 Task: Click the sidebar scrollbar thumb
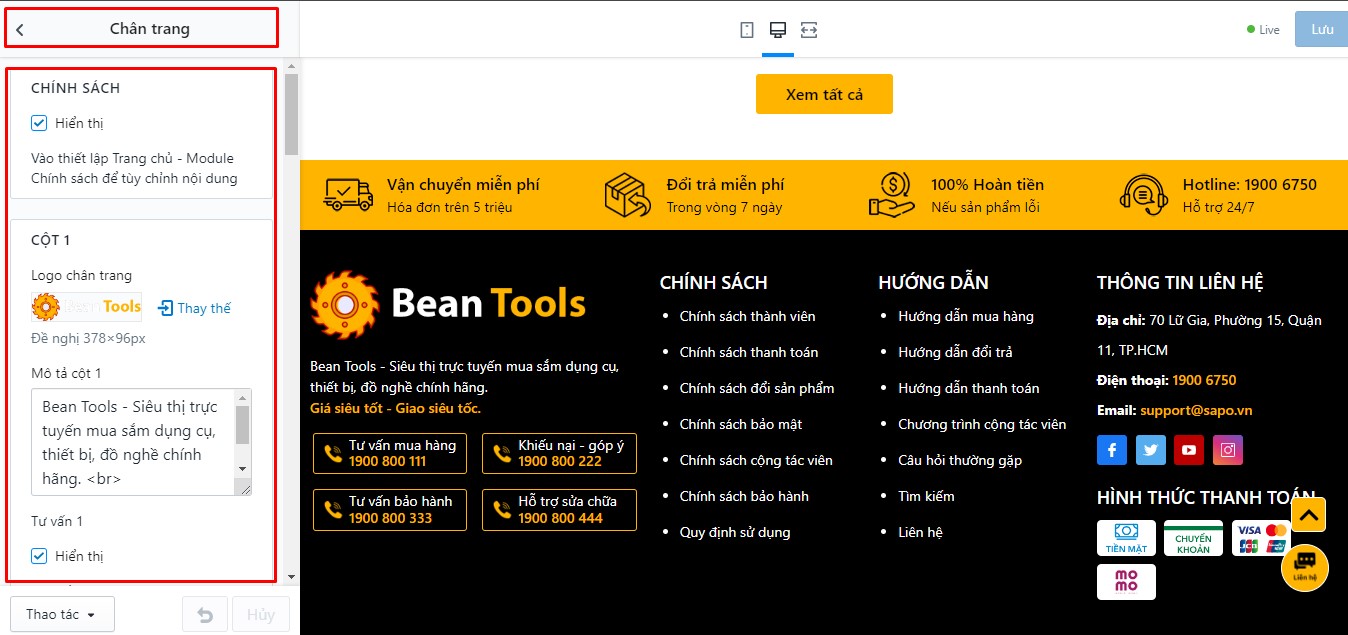(x=291, y=114)
